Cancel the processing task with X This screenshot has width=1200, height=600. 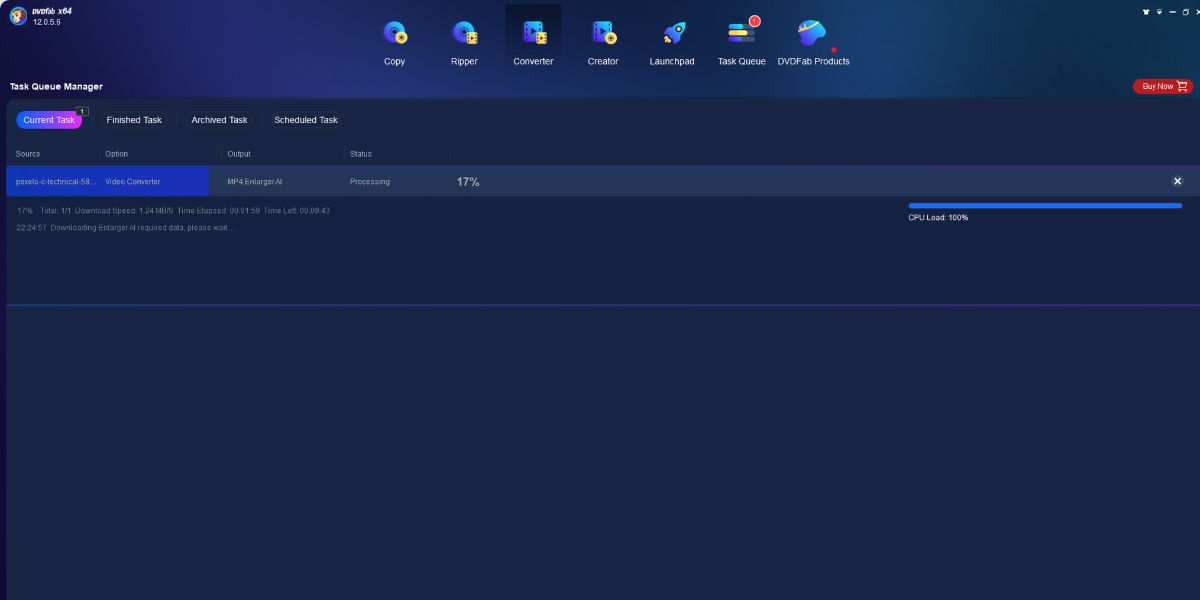[x=1177, y=181]
